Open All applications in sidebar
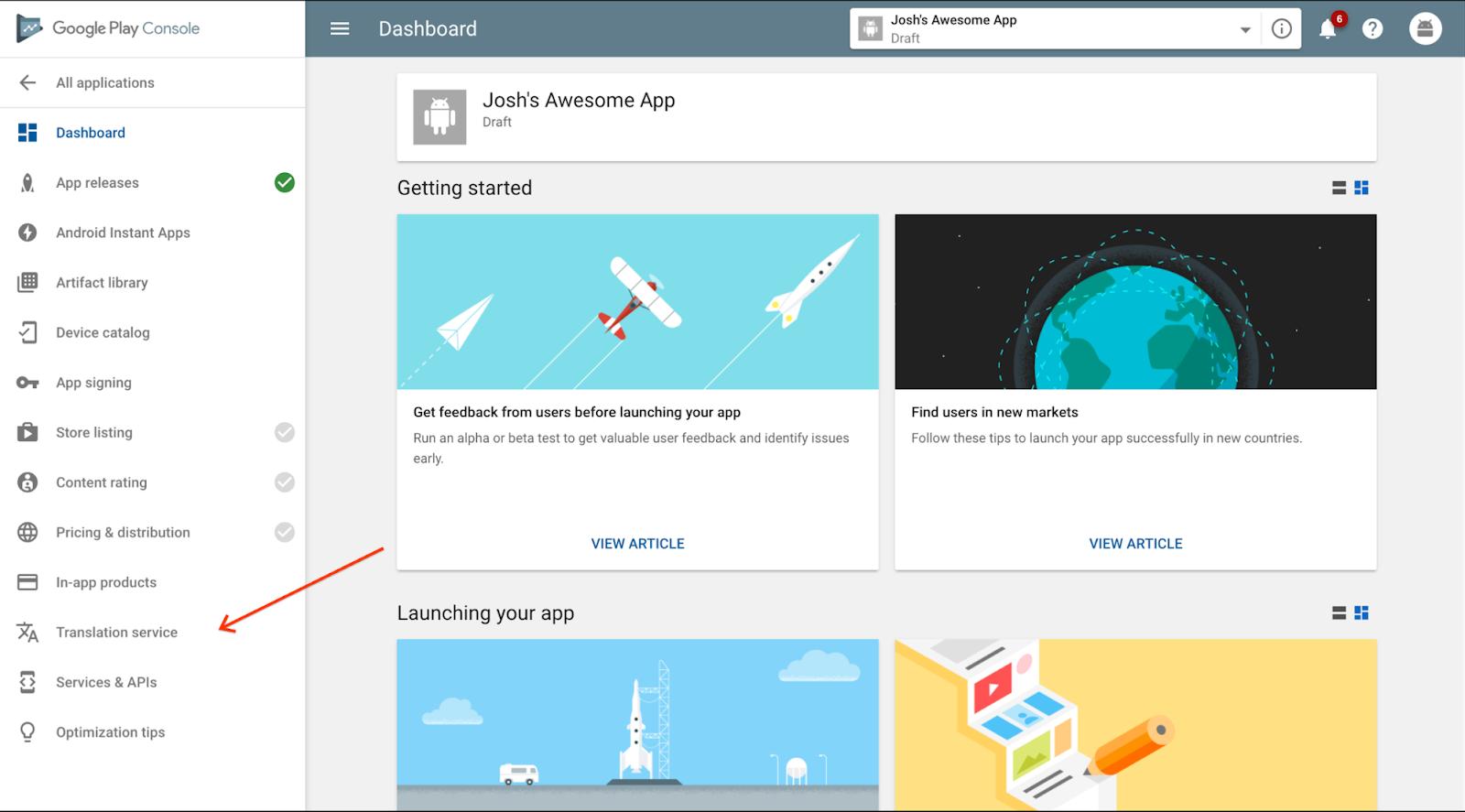This screenshot has width=1465, height=812. tap(153, 82)
